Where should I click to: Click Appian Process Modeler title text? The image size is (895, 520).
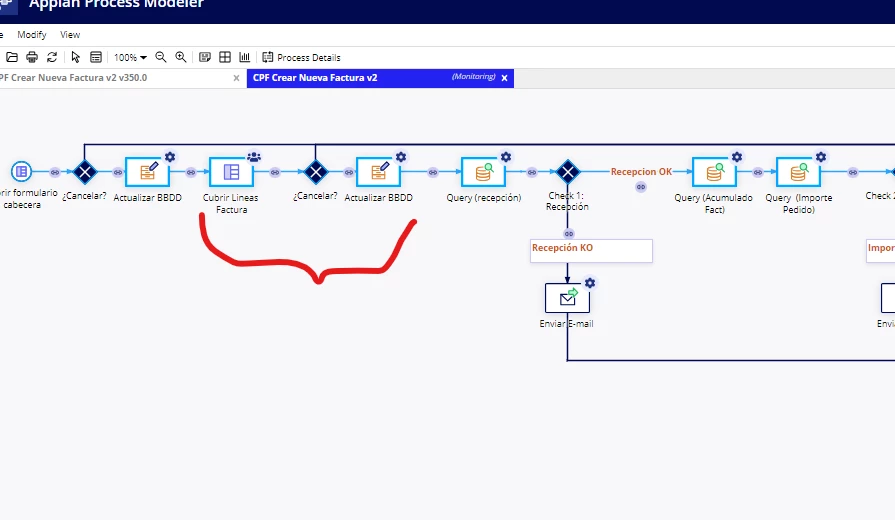(116, 4)
